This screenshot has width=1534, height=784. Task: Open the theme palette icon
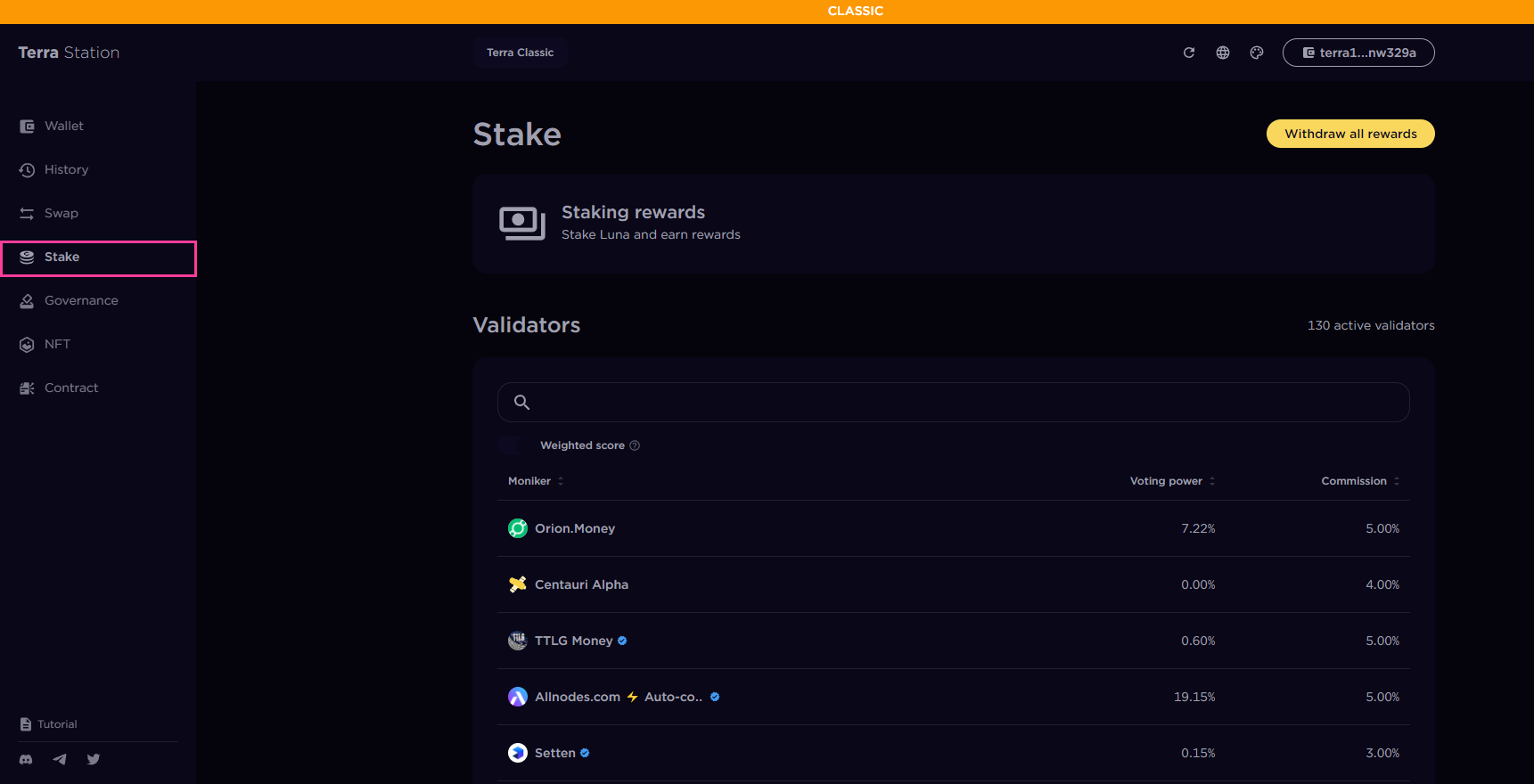(x=1257, y=53)
